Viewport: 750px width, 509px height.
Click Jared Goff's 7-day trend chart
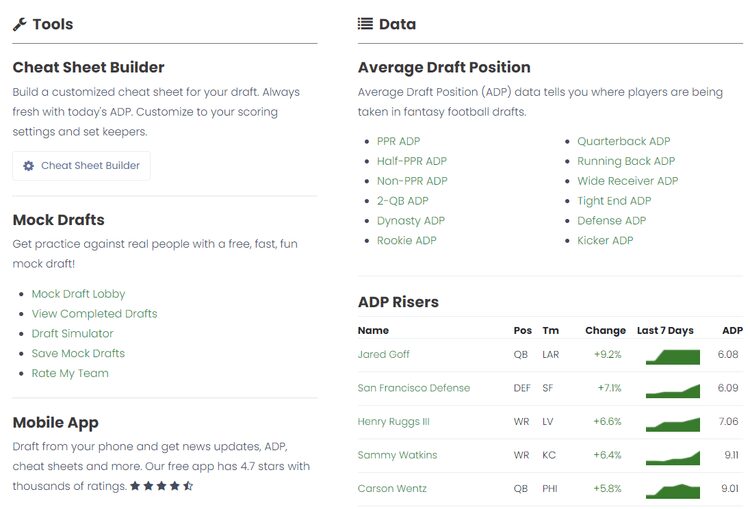(x=673, y=356)
